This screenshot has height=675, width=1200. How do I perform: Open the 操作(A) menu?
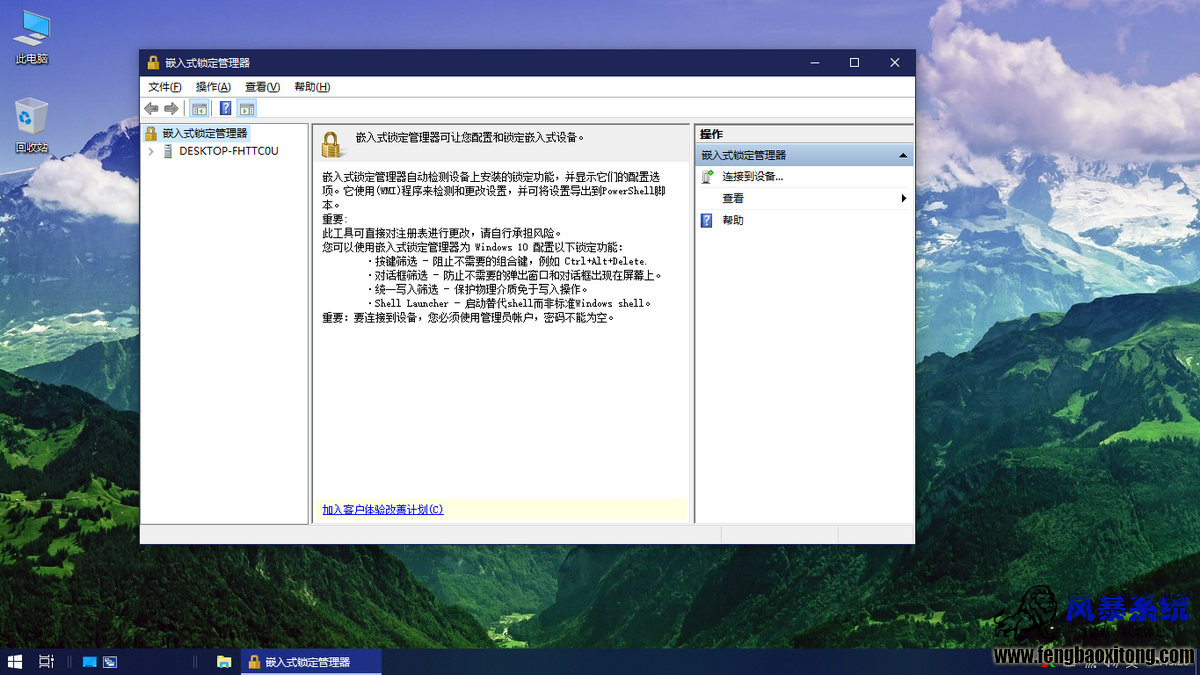(x=213, y=87)
